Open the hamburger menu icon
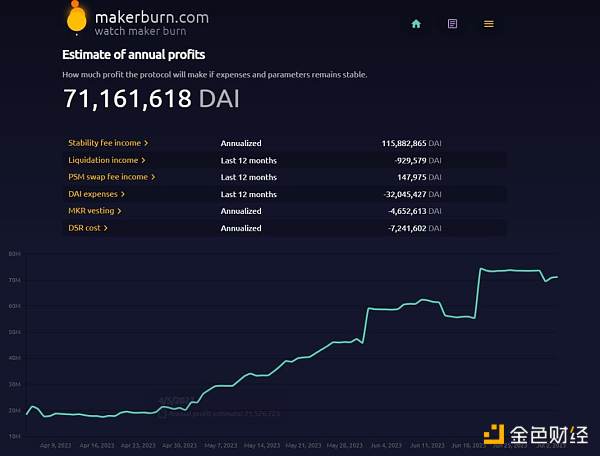Image resolution: width=600 pixels, height=456 pixels. (x=489, y=24)
